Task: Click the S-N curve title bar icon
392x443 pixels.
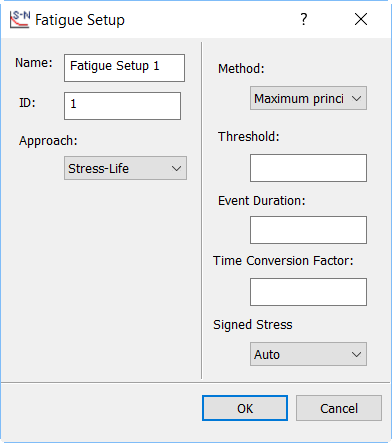Action: 20,19
